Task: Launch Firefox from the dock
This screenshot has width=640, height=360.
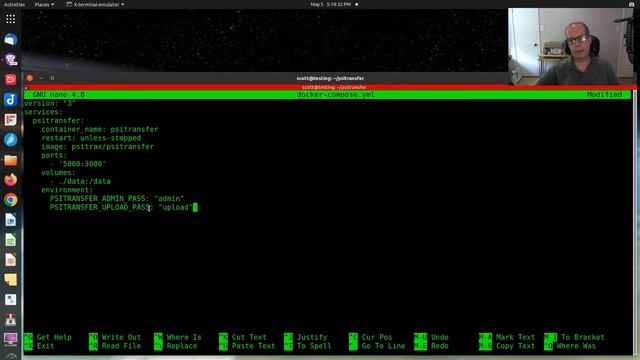Action: [x=11, y=180]
